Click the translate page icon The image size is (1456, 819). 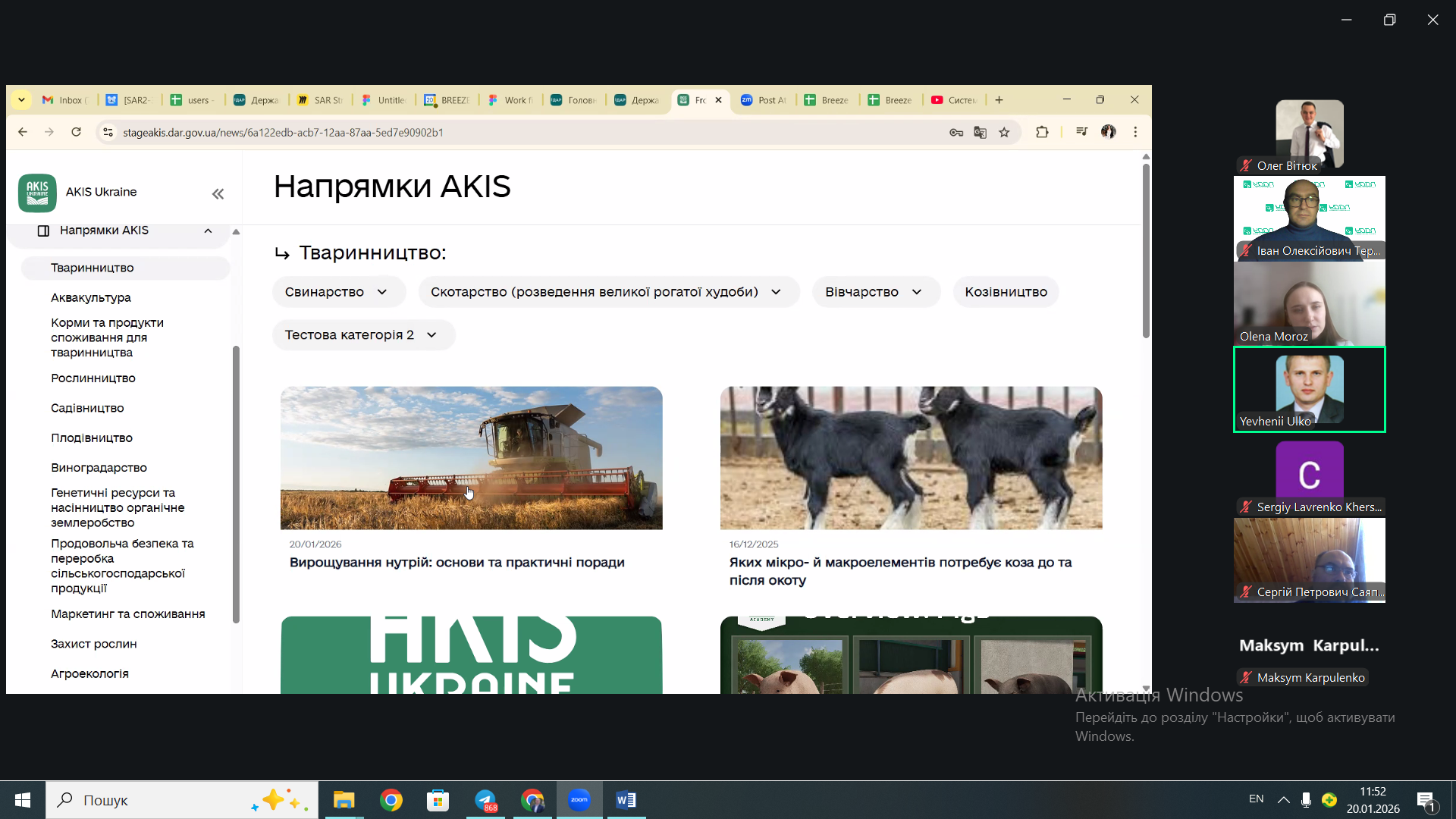980,132
